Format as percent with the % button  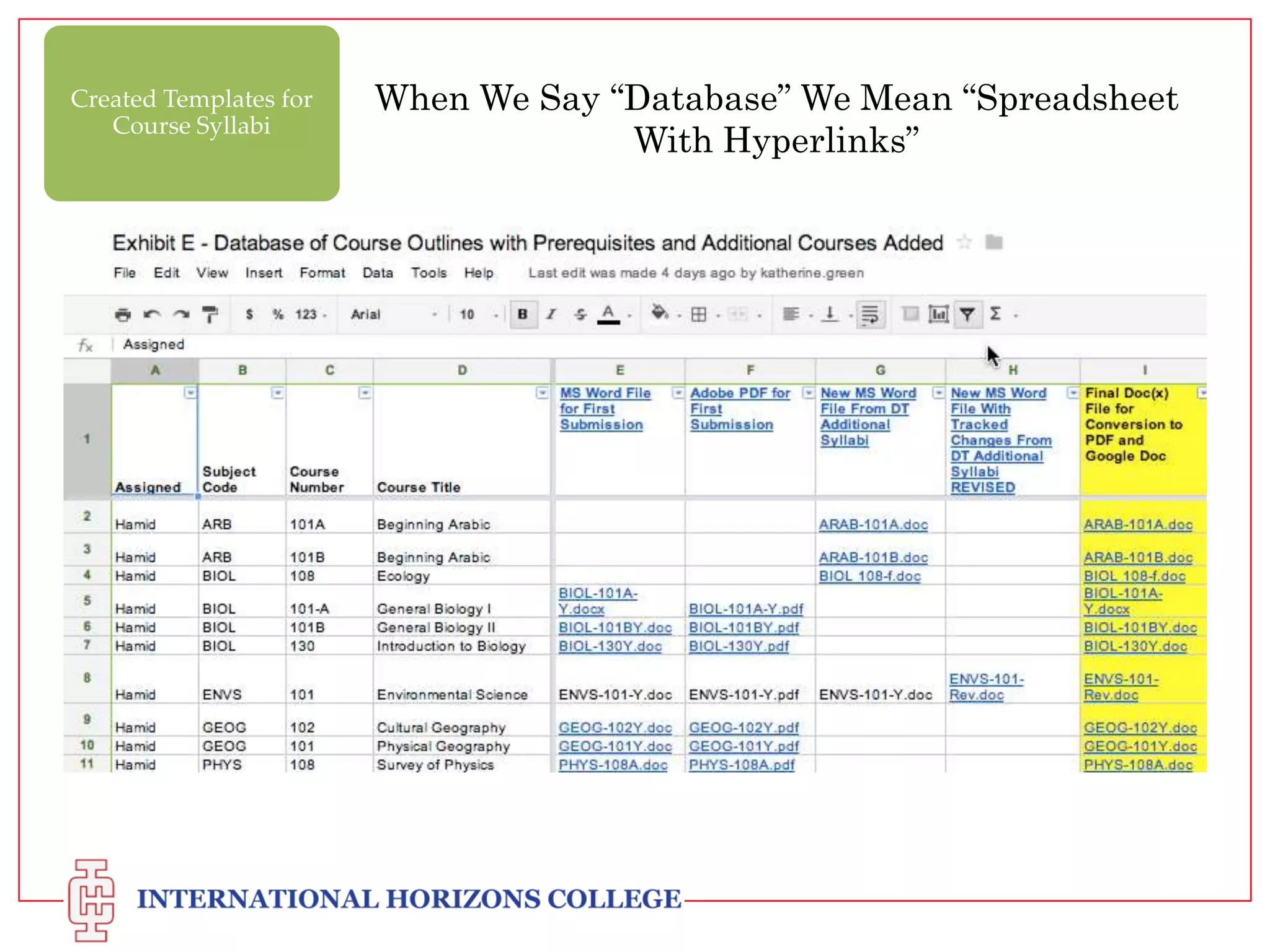pos(278,314)
